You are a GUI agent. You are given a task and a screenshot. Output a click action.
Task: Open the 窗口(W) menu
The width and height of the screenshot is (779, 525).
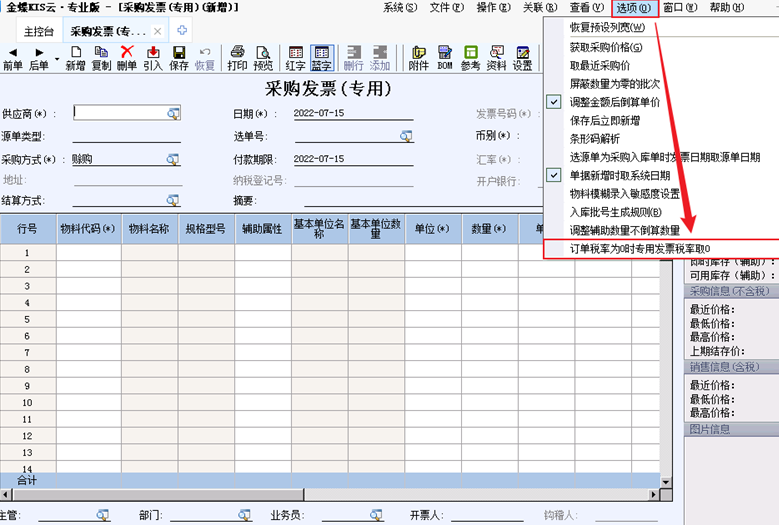[x=680, y=8]
